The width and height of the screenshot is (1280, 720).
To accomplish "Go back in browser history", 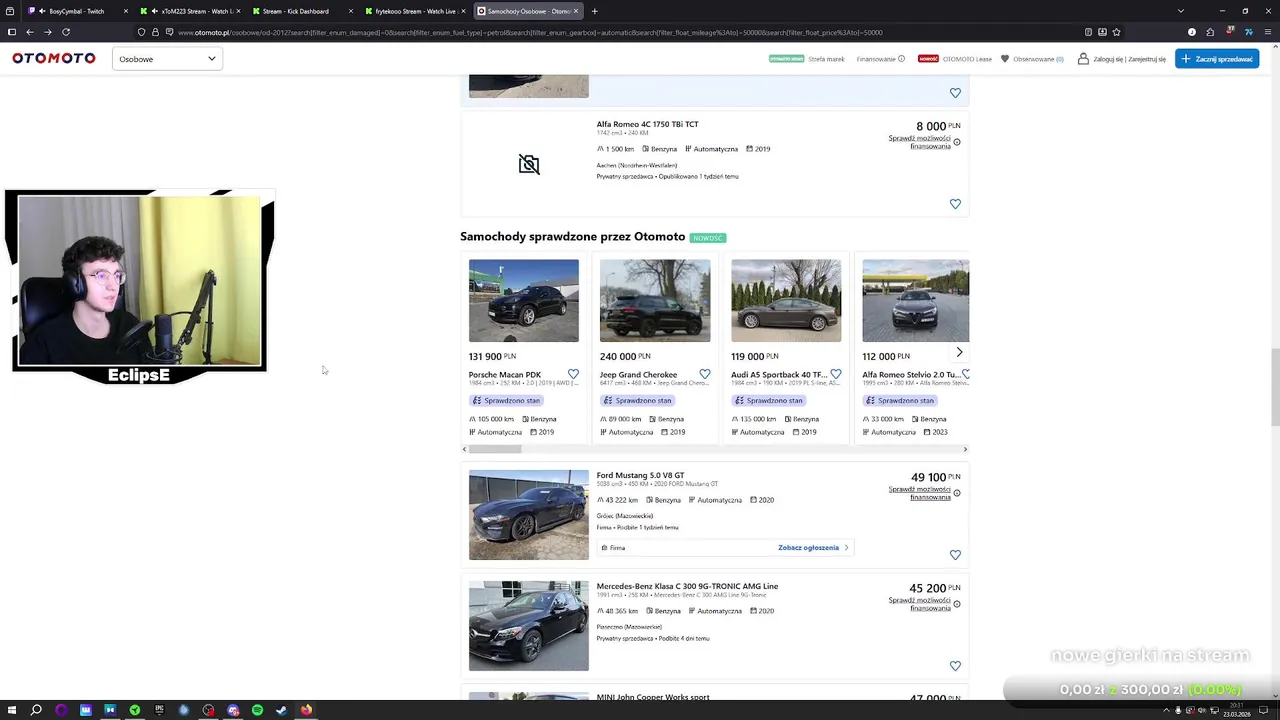I will 29,32.
